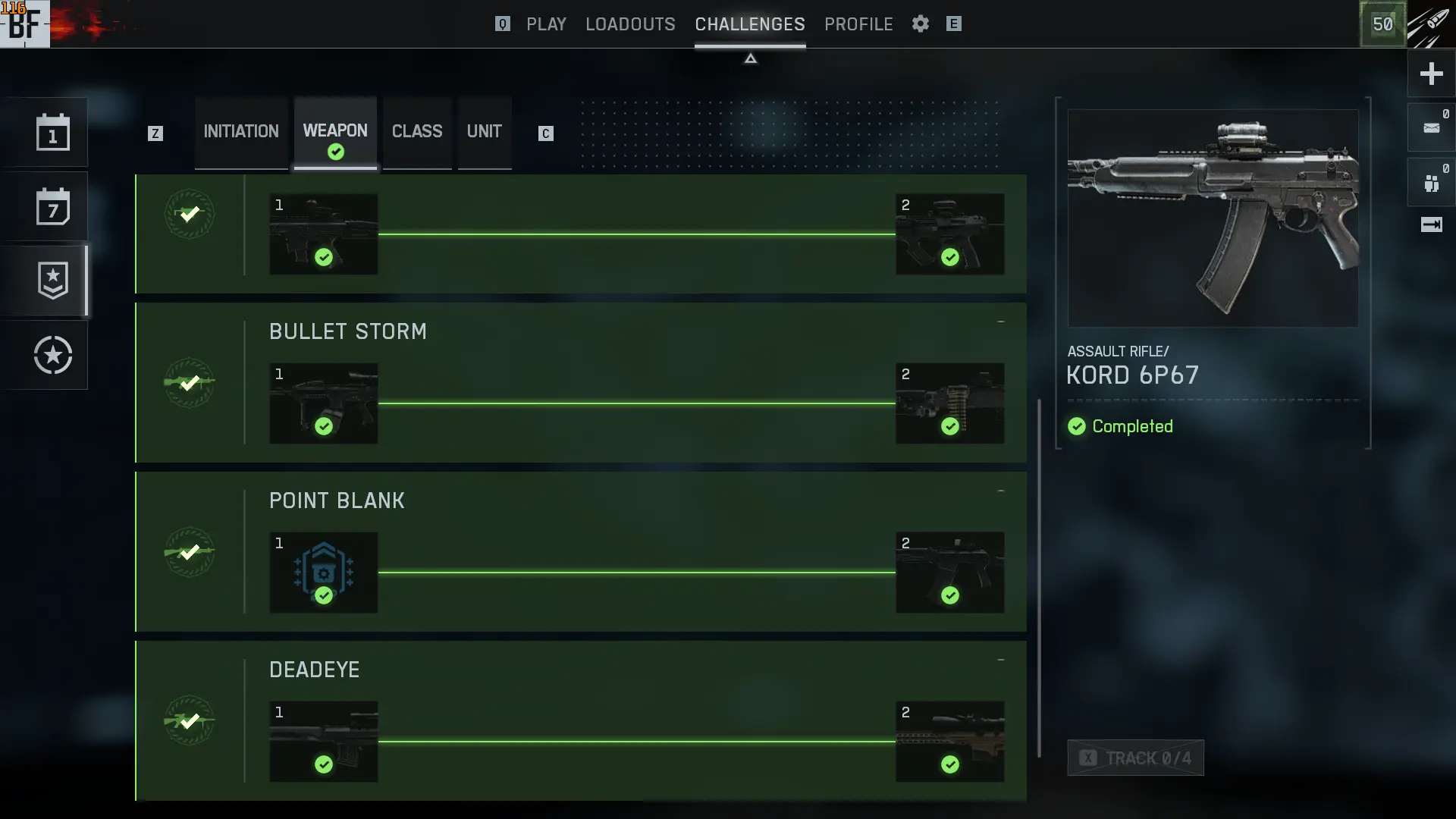Toggle the Deadeye completion check badge
The width and height of the screenshot is (1456, 819).
click(189, 721)
